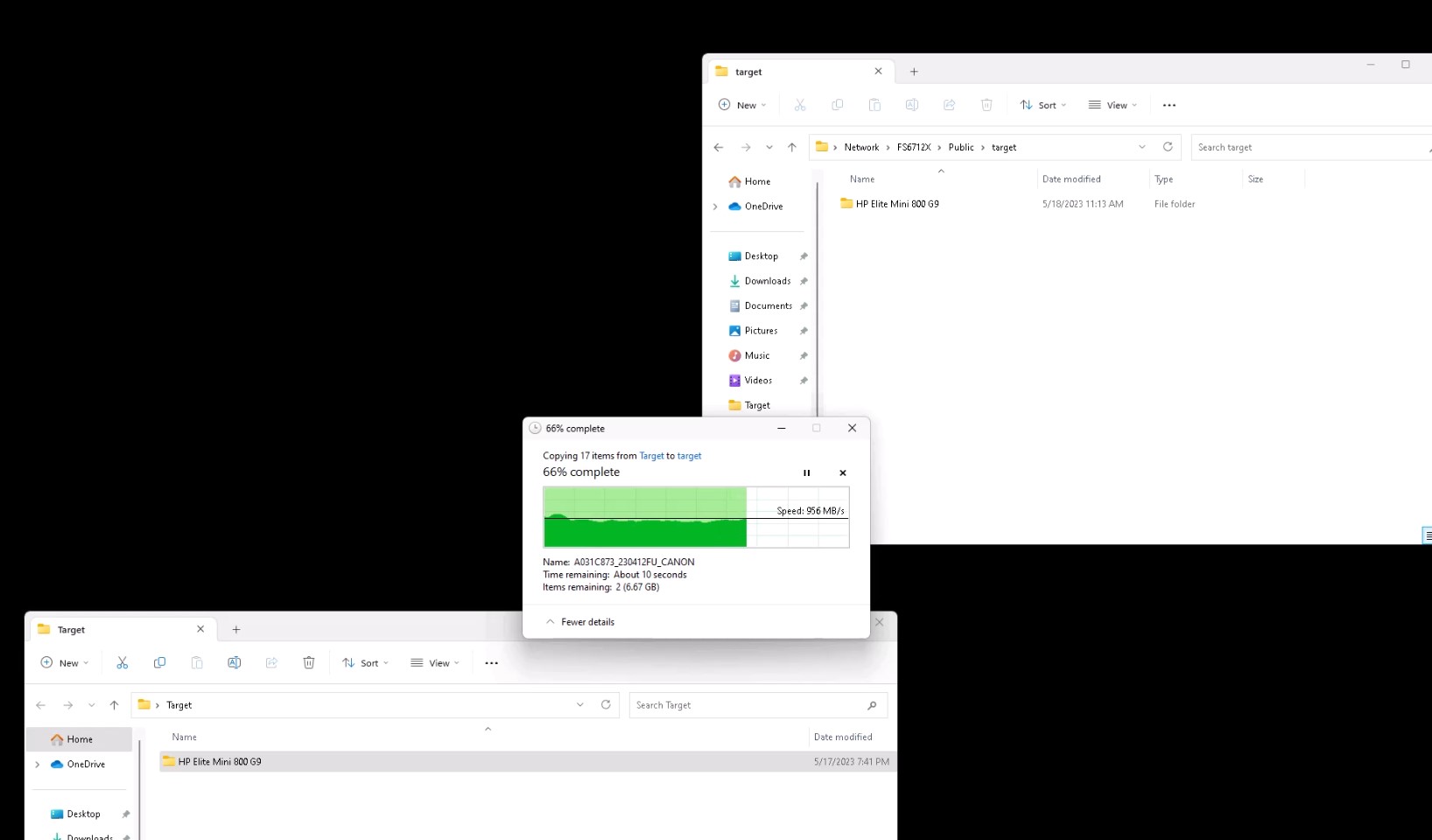
Task: Open Documents in upper window sidebar
Action: (768, 306)
